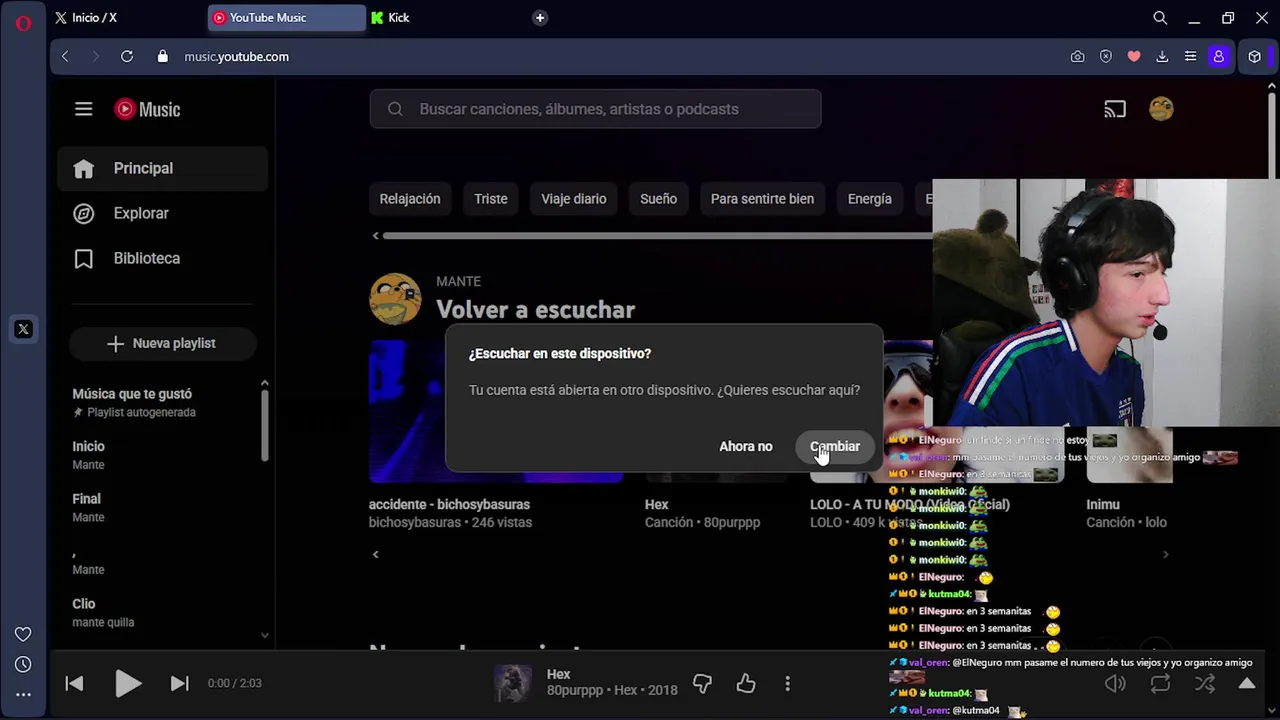Add page to bookmarks heart icon
The image size is (1280, 720).
(x=1134, y=57)
